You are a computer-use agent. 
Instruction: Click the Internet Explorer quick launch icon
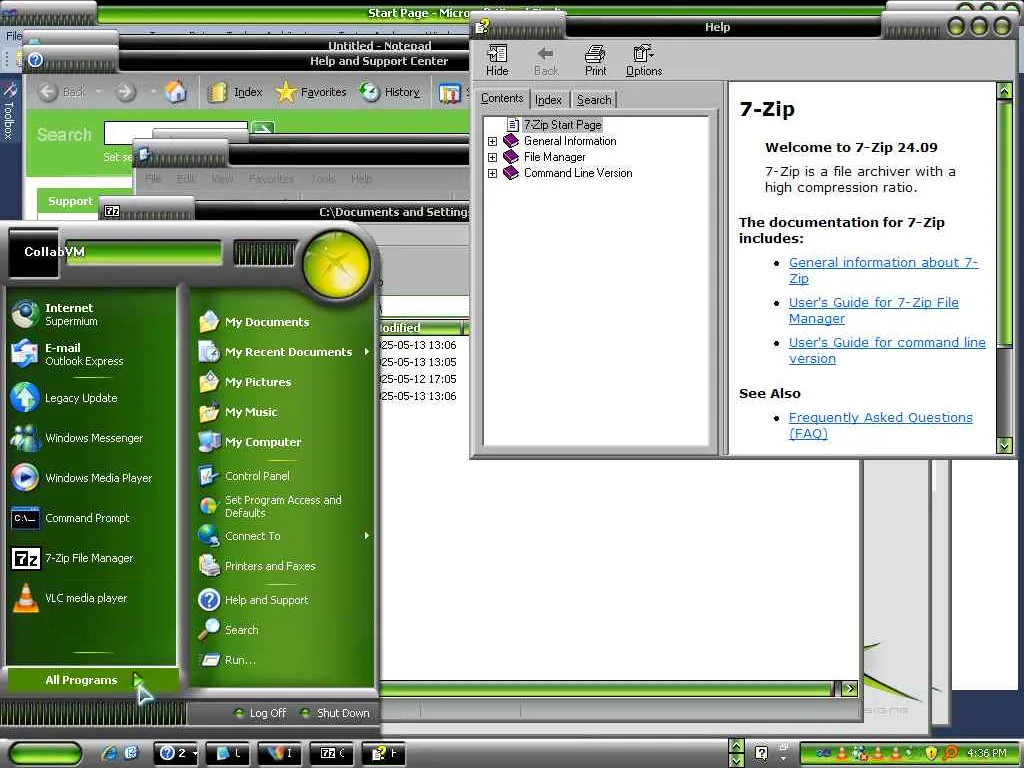click(x=109, y=753)
